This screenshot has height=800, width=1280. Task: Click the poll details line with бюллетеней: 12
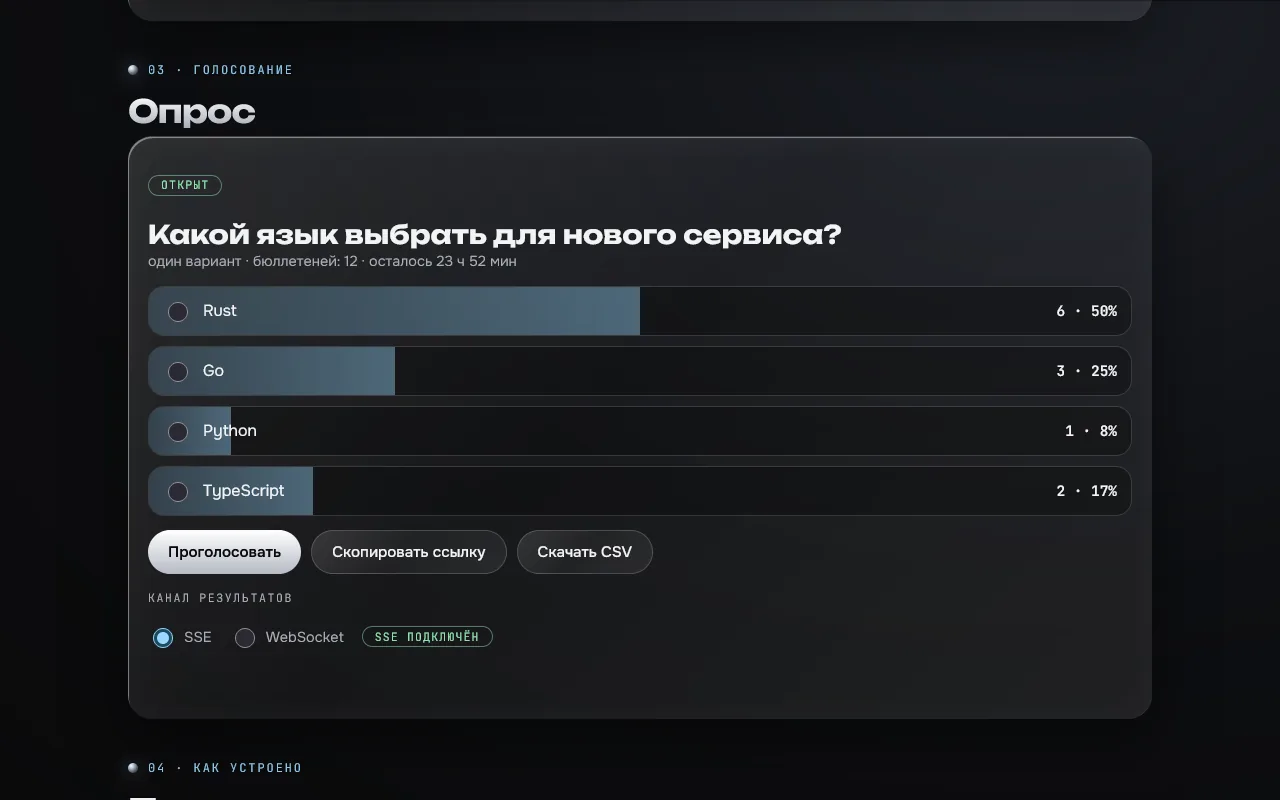tap(332, 262)
